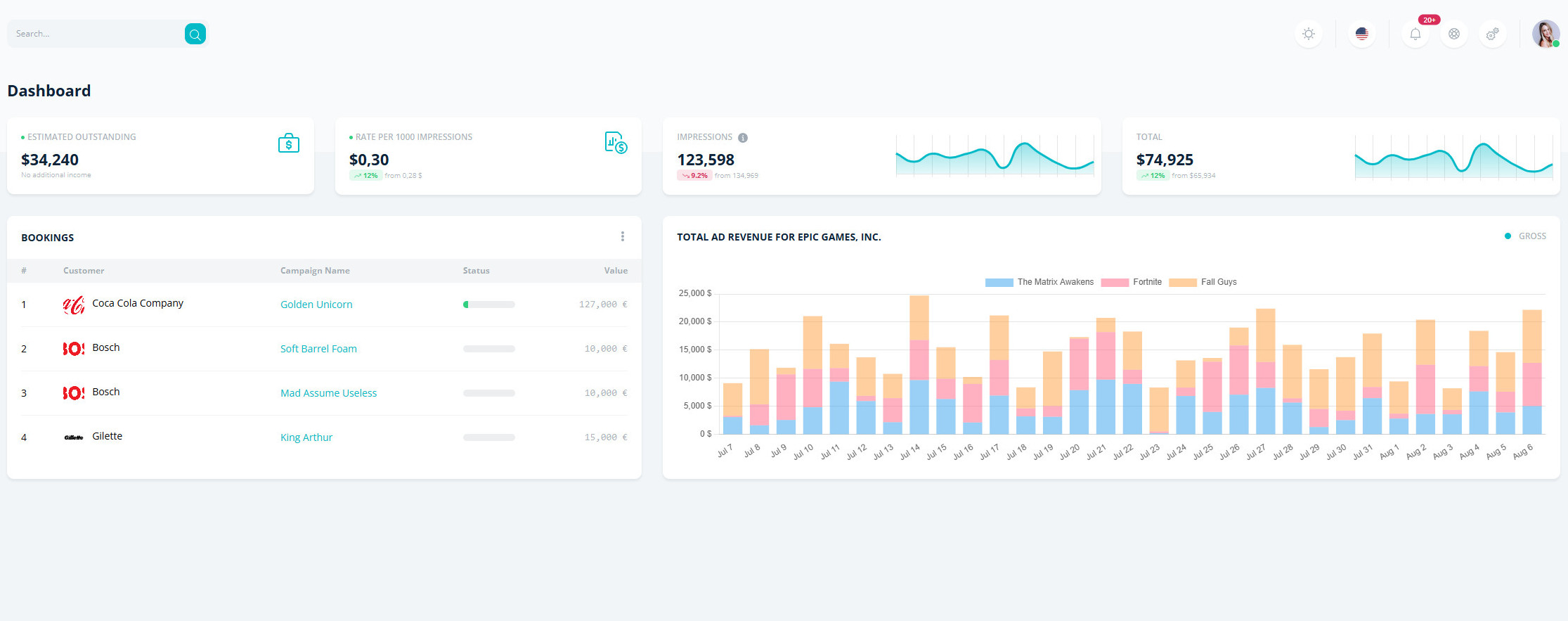Open the Bookings three-dot options menu
Image resolution: width=1568 pixels, height=621 pixels.
click(622, 237)
